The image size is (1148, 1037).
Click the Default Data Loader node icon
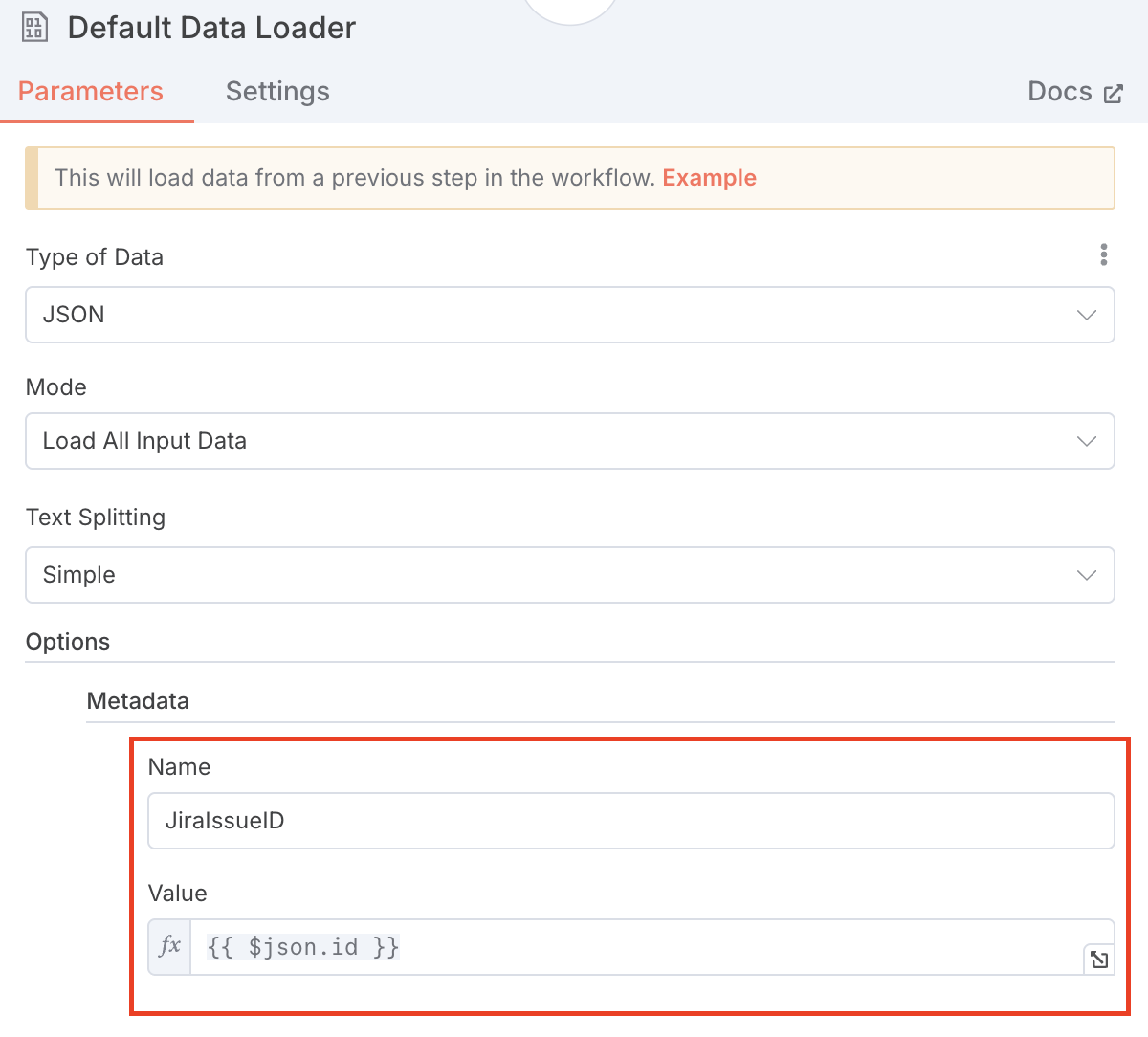click(x=35, y=27)
